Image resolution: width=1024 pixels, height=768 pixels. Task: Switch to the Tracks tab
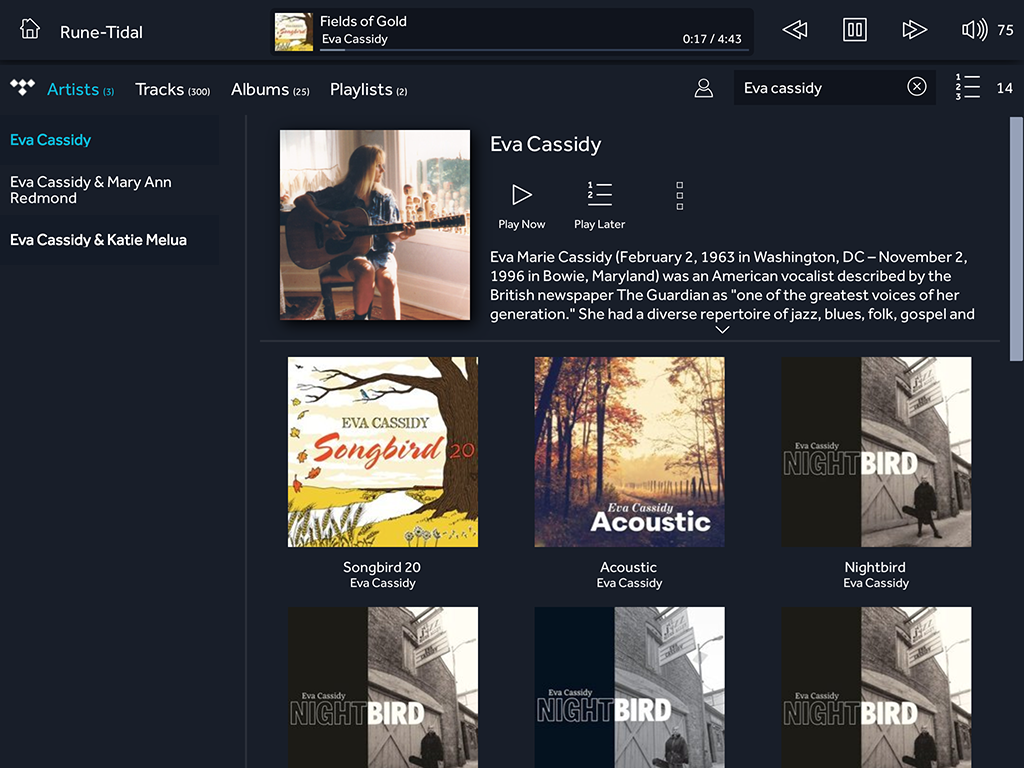tap(172, 89)
